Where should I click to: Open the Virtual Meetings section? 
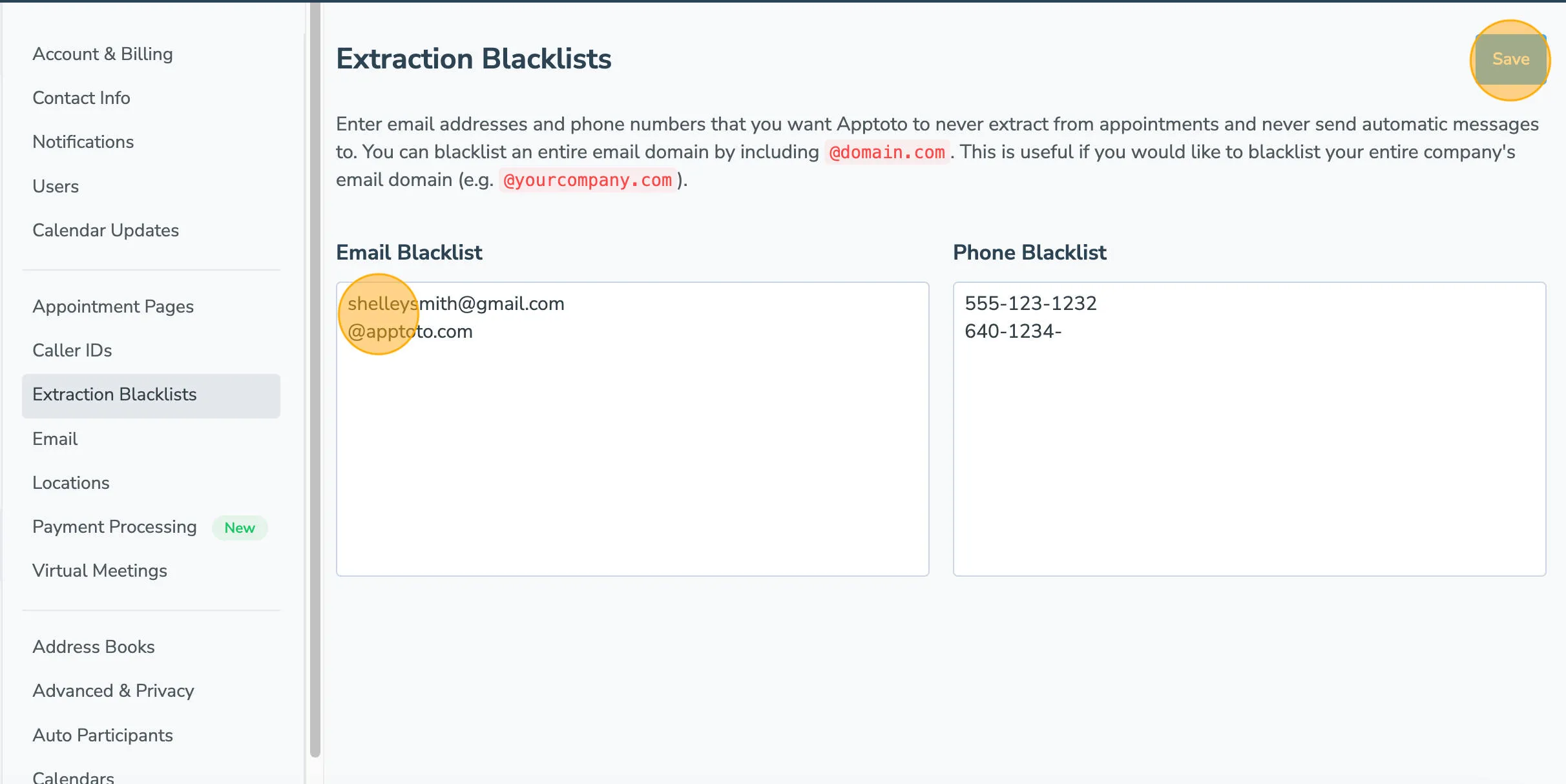coord(99,570)
